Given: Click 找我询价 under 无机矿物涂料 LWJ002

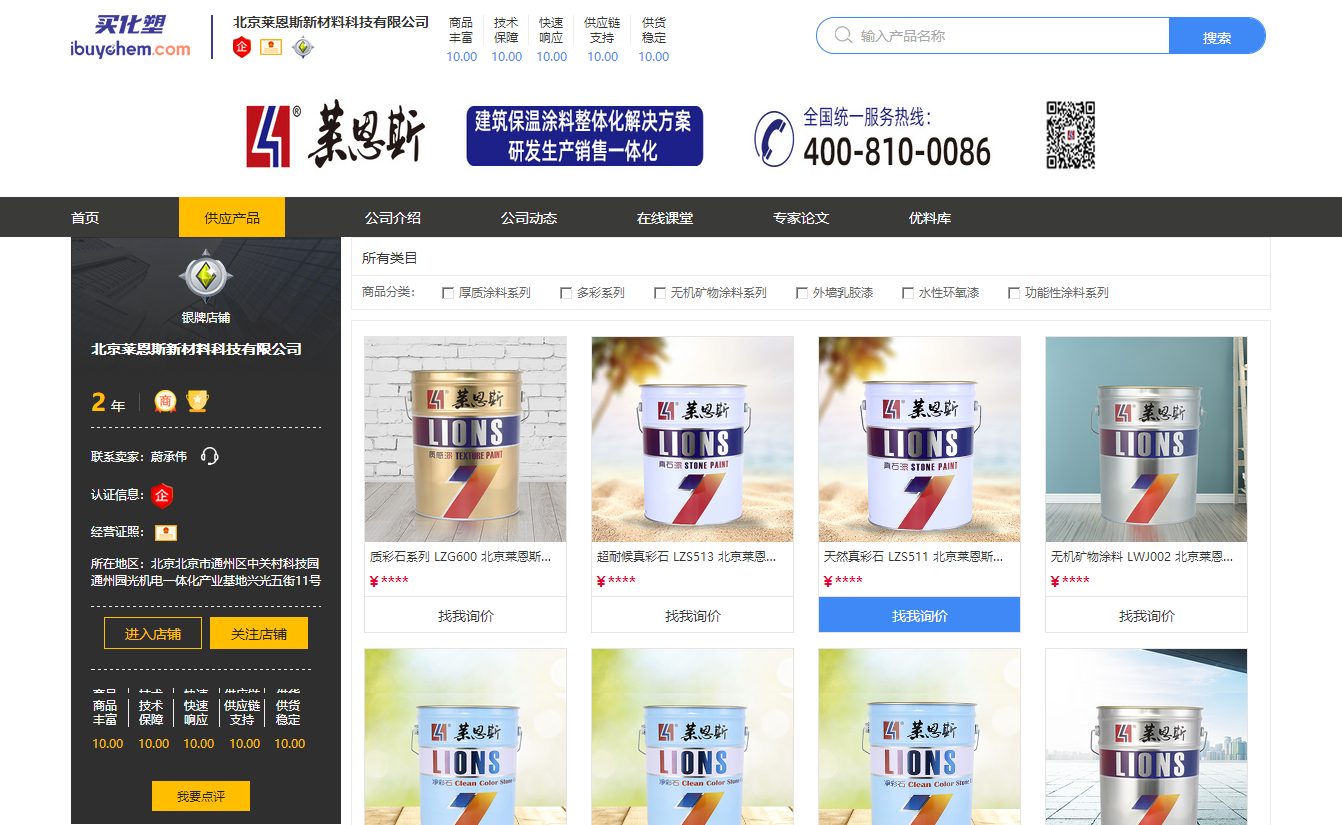Looking at the screenshot, I should point(1147,615).
